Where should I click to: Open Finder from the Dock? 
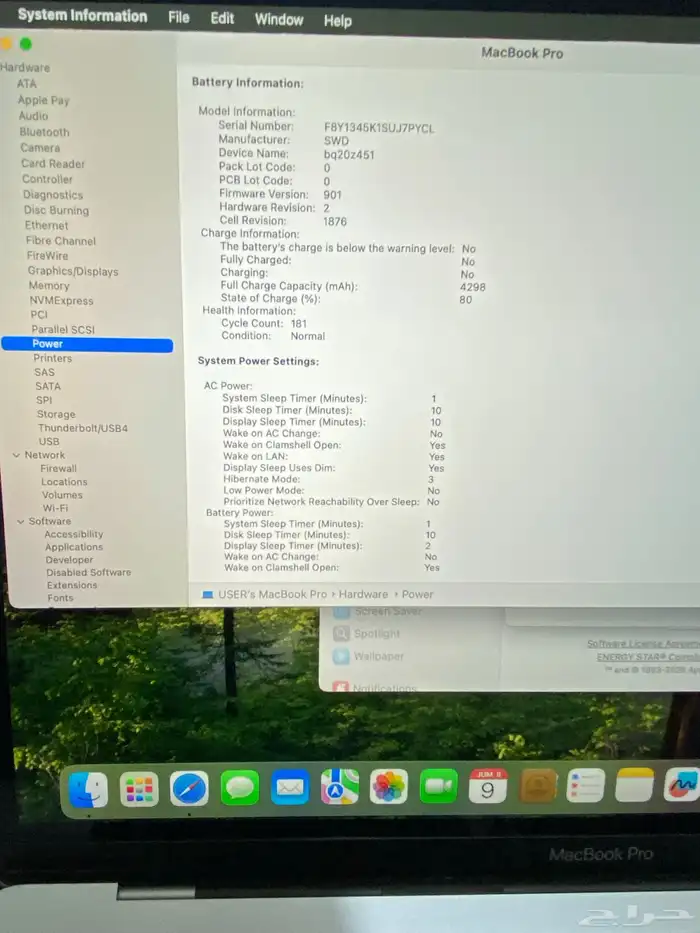pos(88,790)
